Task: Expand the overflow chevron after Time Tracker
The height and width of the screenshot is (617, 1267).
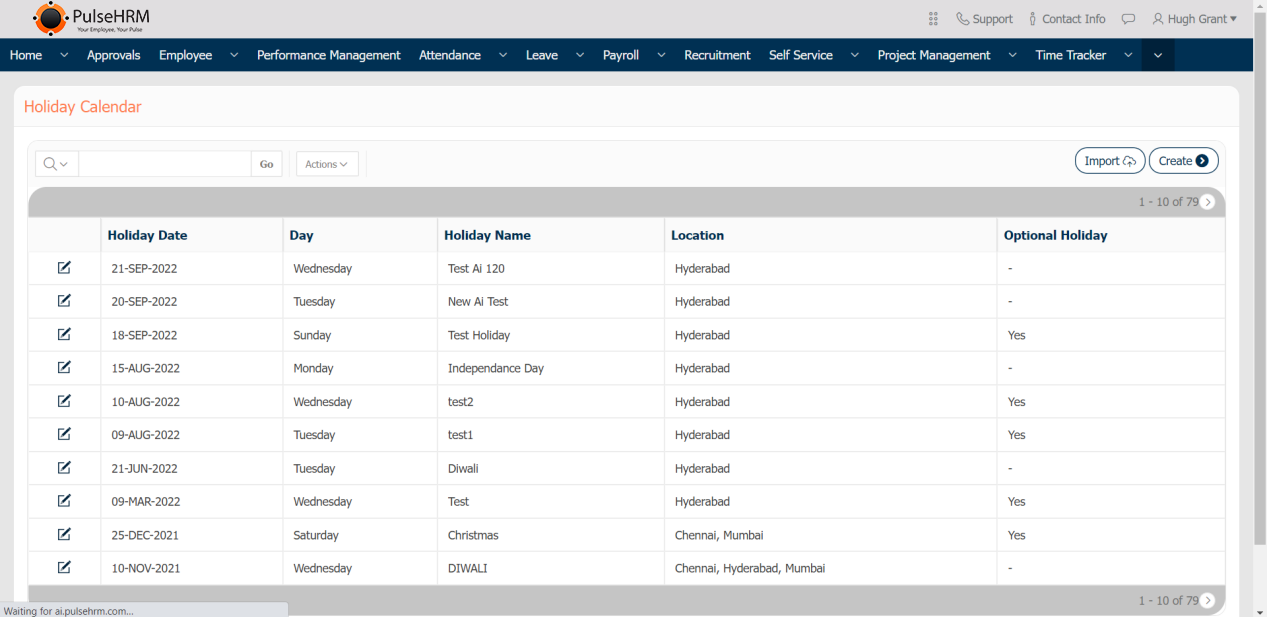Action: [x=1158, y=55]
